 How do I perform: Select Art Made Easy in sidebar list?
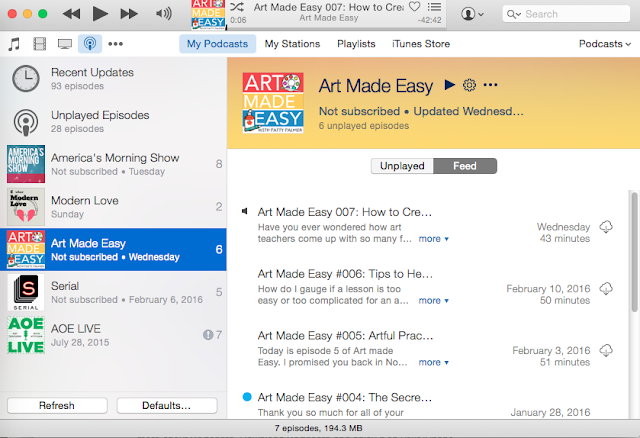[113, 249]
